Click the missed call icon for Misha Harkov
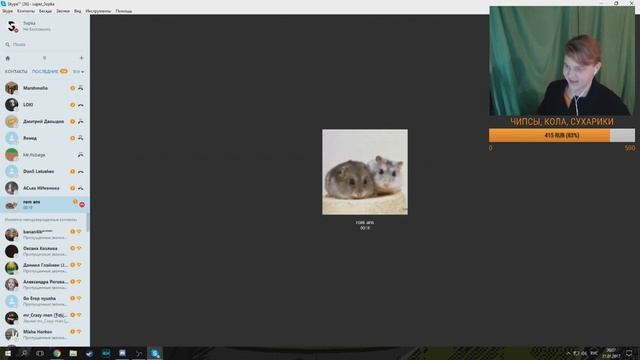 click(79, 331)
